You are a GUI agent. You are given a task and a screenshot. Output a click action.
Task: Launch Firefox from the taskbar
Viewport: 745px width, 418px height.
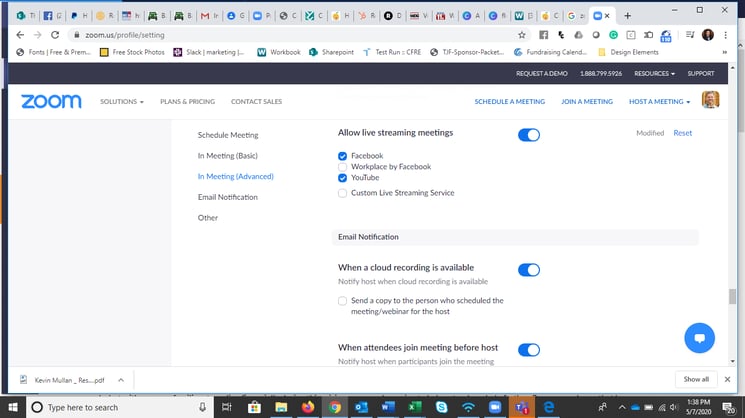[308, 407]
